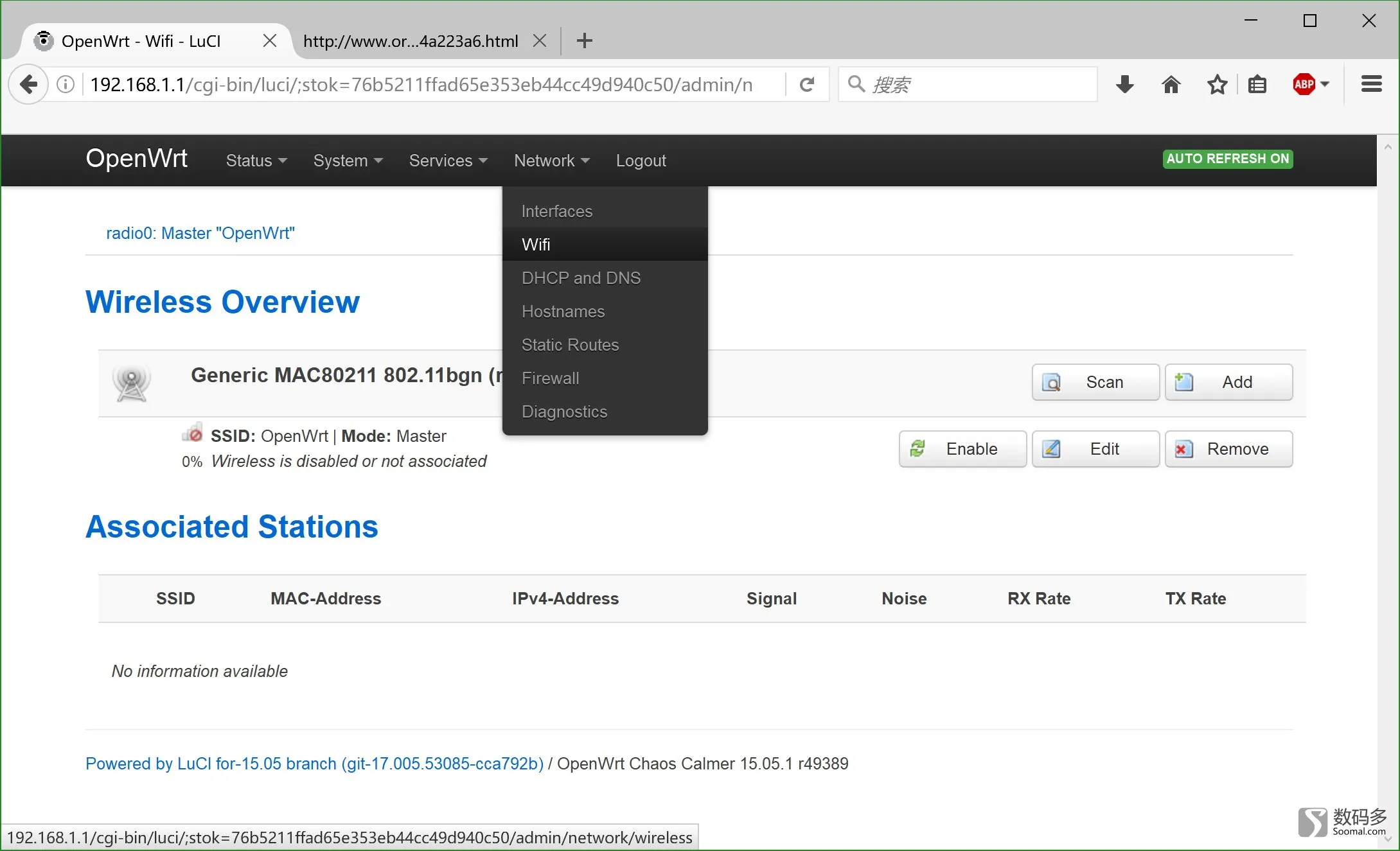Open Static Routes from the dropdown
Image resolution: width=1400 pixels, height=851 pixels.
tap(605, 345)
